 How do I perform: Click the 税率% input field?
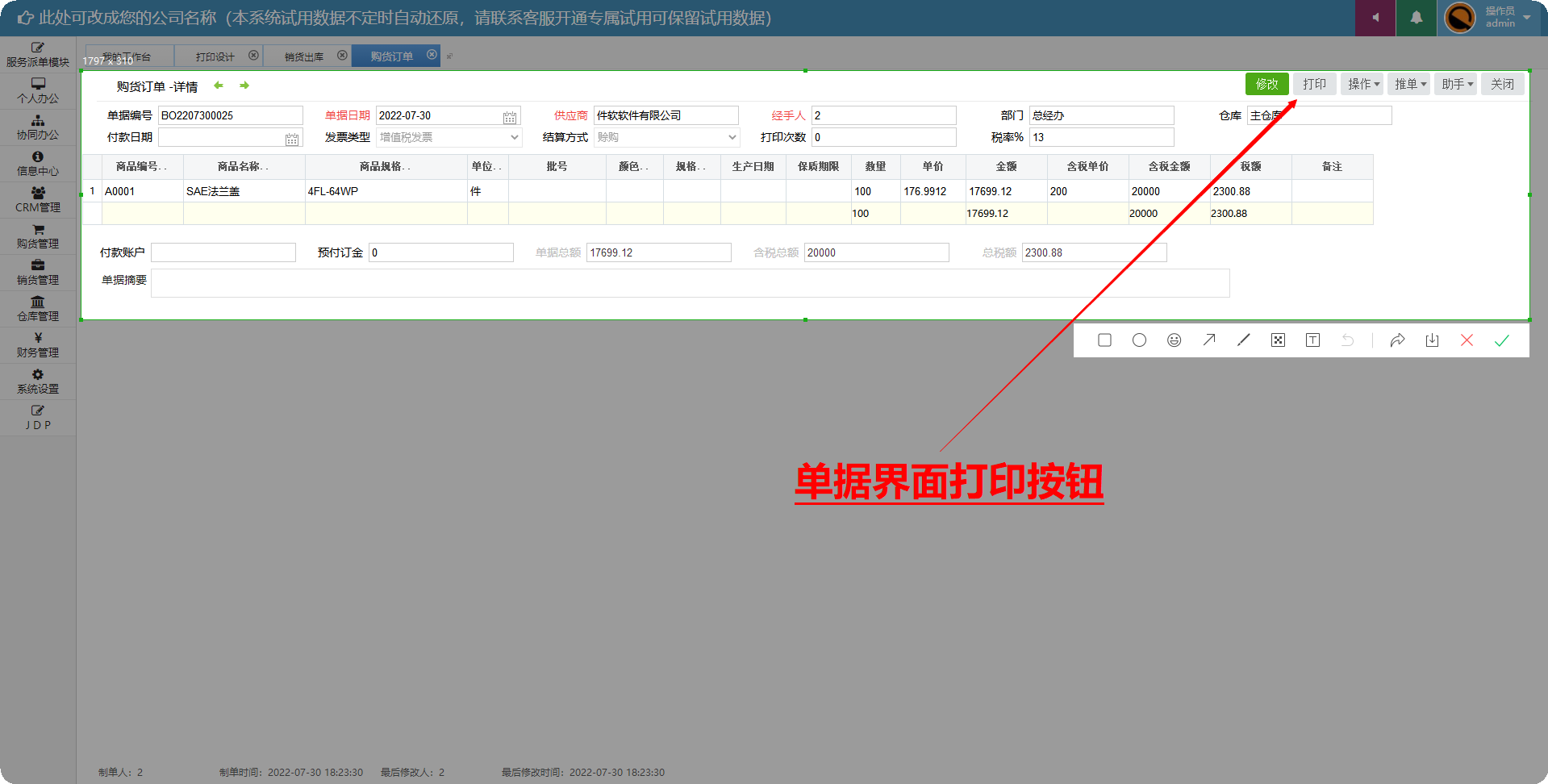pos(1102,137)
